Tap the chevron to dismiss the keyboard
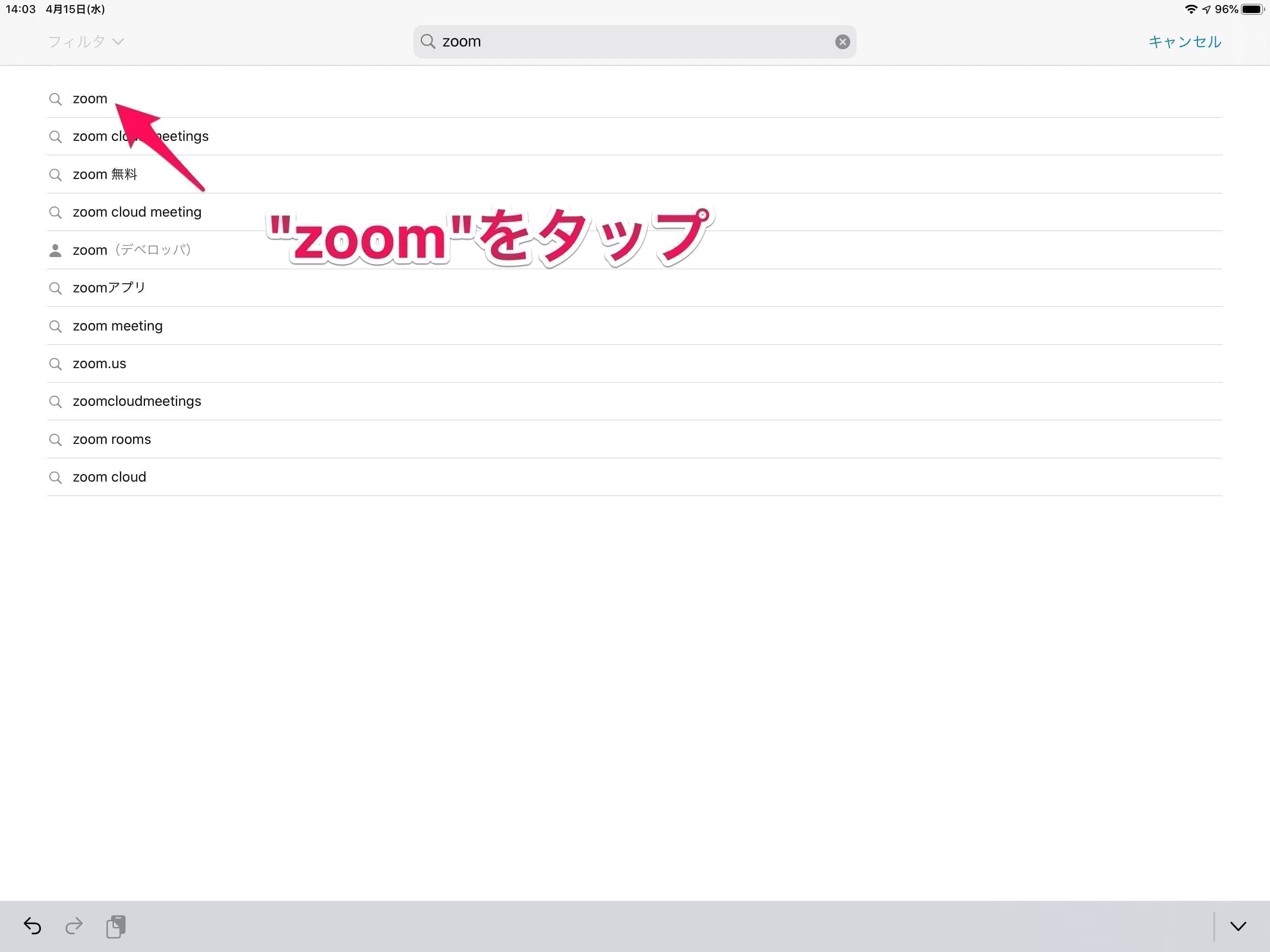 point(1238,926)
